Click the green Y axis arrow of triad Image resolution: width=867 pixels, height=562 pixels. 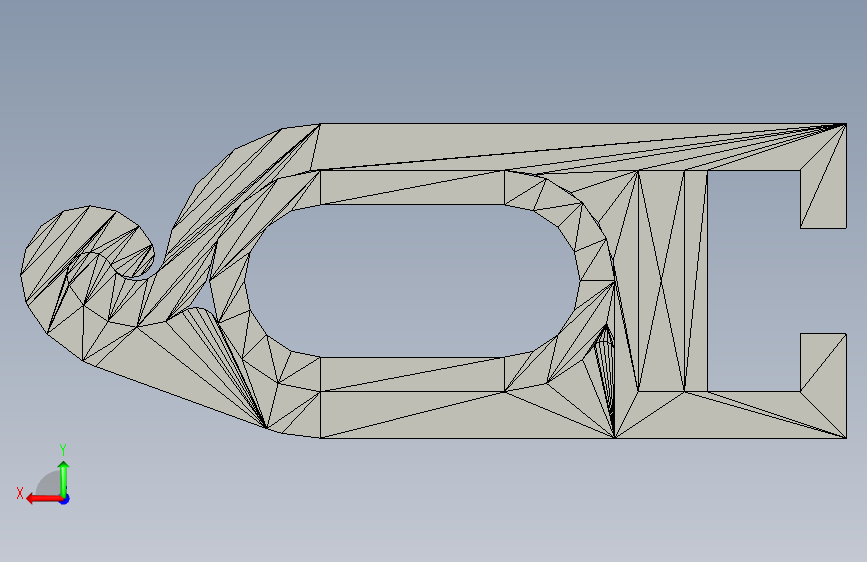tap(64, 478)
